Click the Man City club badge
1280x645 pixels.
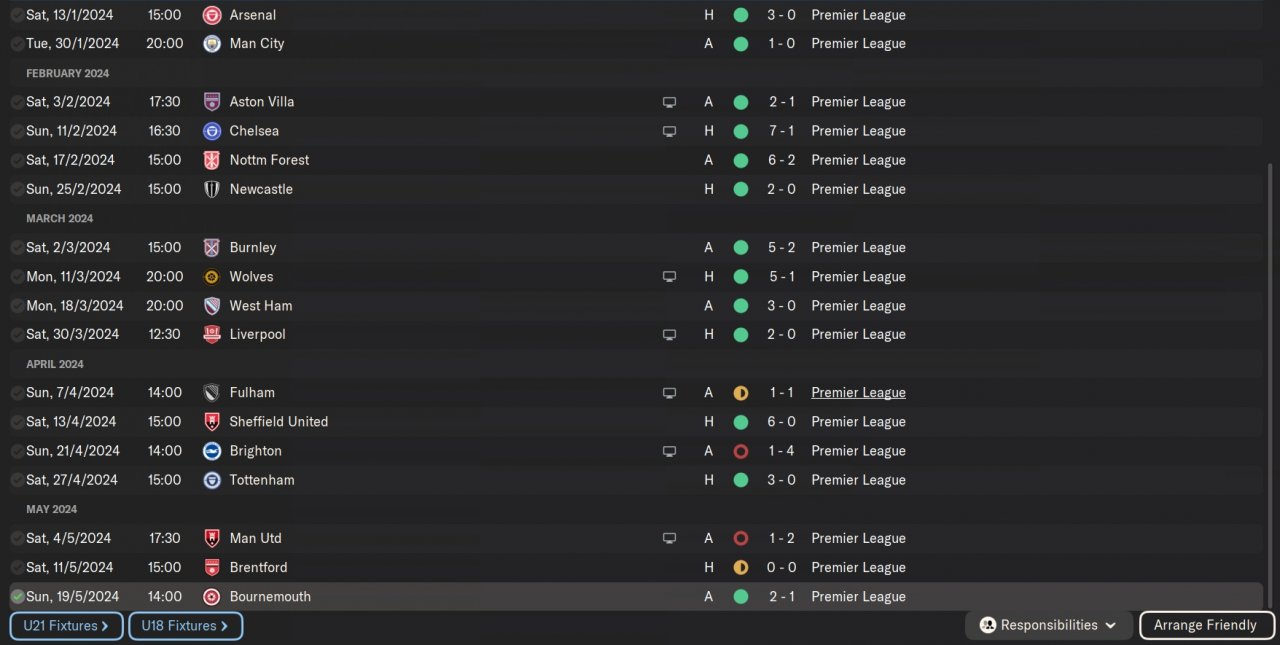[x=212, y=44]
